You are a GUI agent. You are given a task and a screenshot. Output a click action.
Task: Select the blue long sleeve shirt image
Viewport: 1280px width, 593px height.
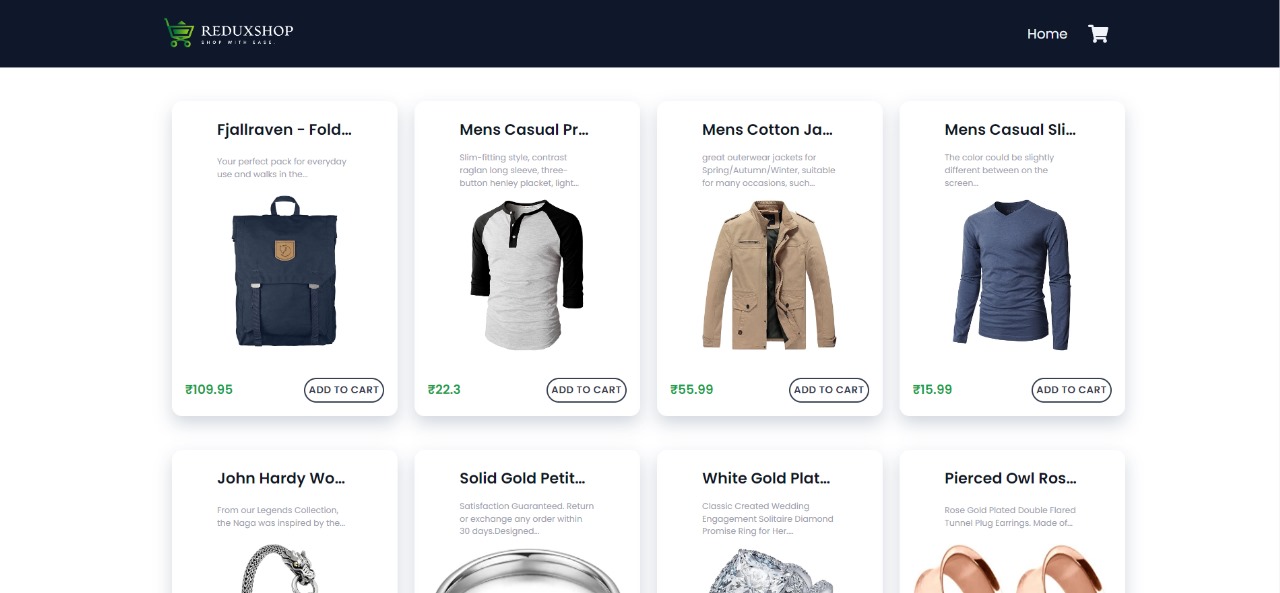point(1012,274)
